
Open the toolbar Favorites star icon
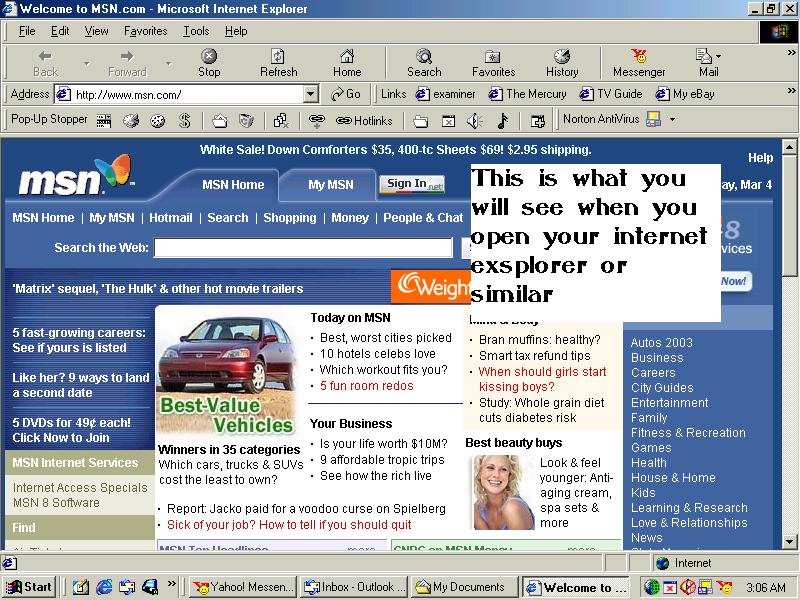(x=493, y=63)
